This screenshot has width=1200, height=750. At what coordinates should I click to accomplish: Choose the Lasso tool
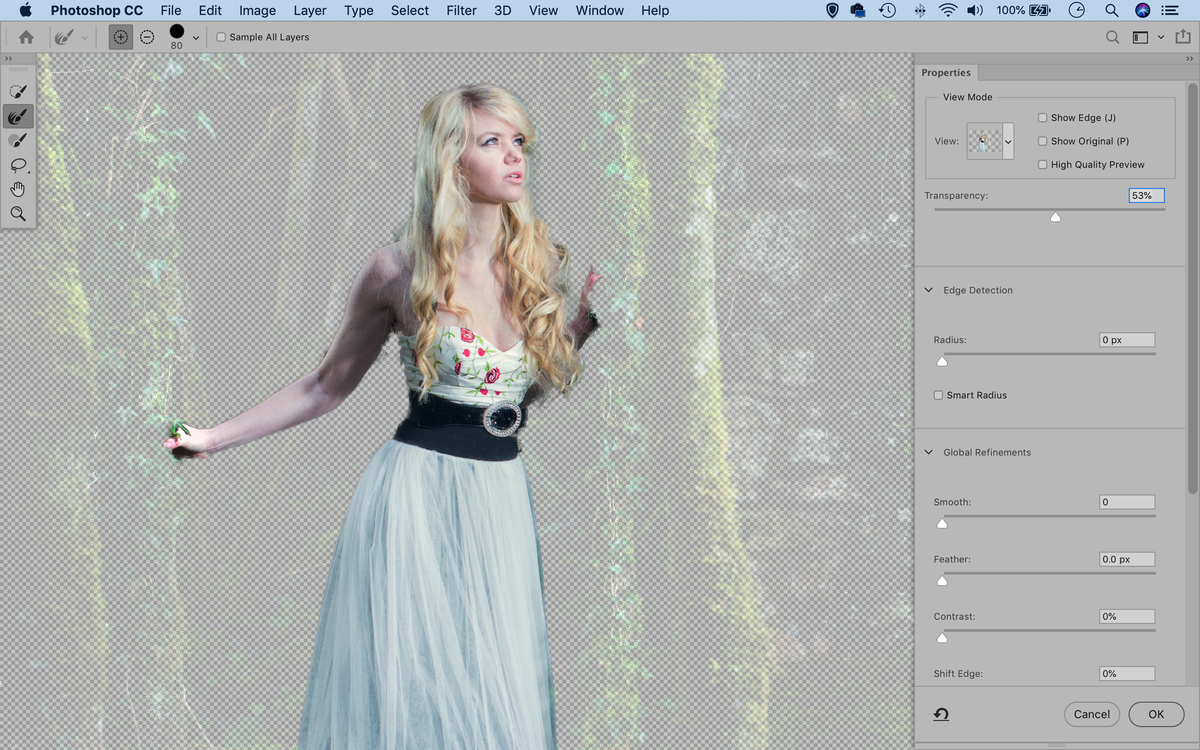click(x=17, y=164)
